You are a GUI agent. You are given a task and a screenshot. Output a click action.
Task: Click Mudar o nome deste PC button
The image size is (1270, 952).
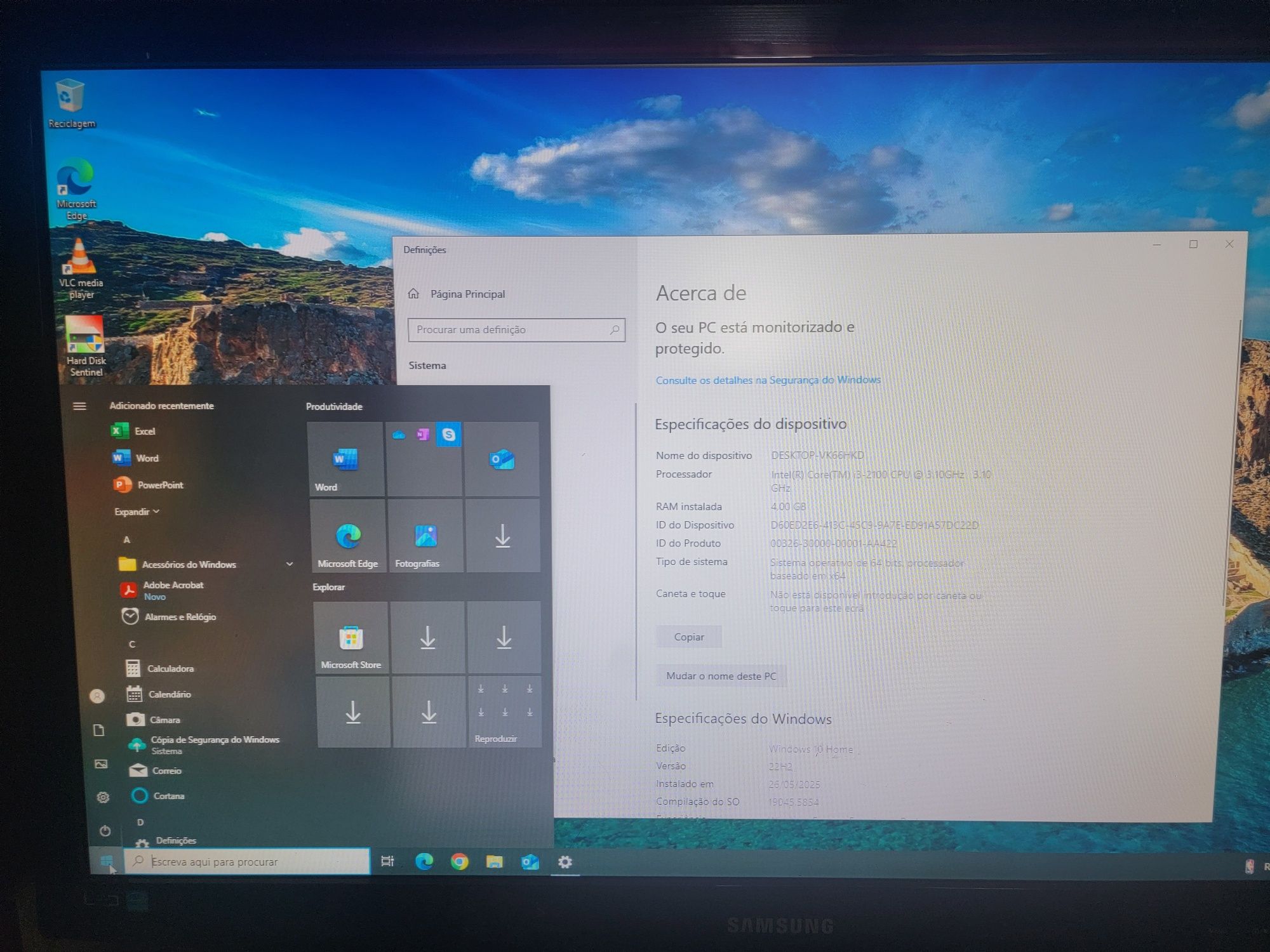(x=721, y=676)
